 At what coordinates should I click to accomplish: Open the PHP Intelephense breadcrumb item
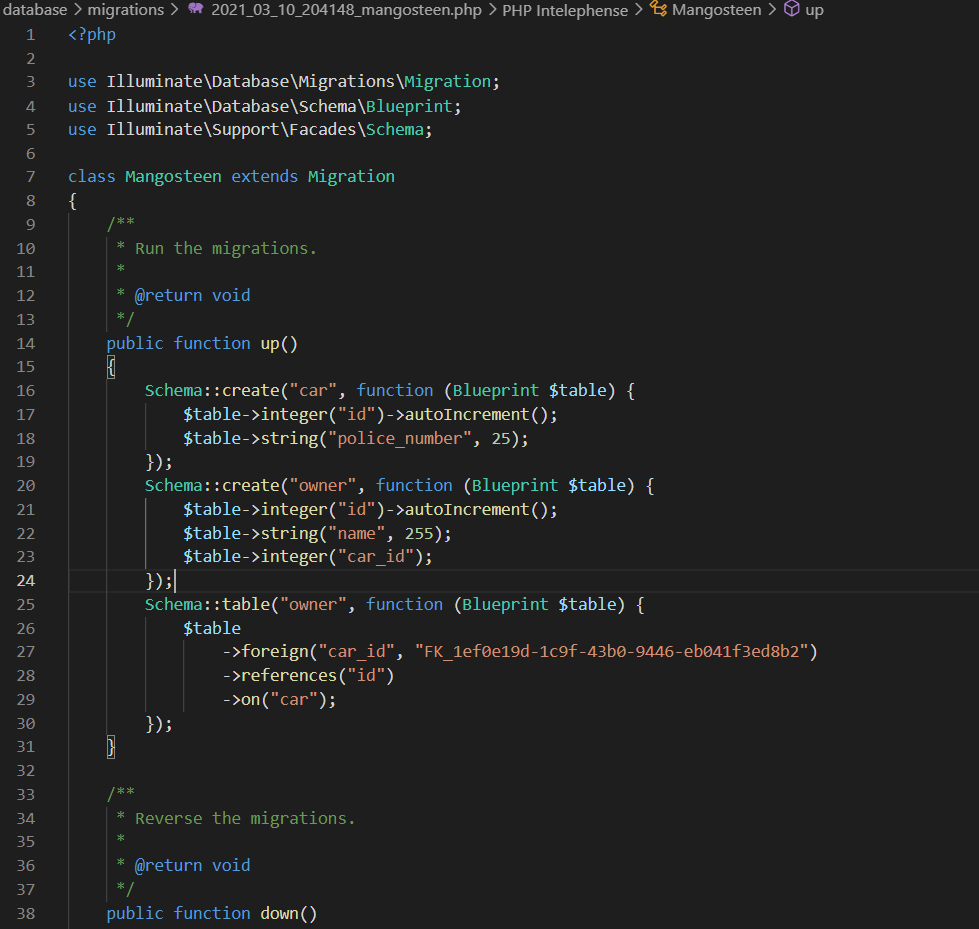point(564,10)
